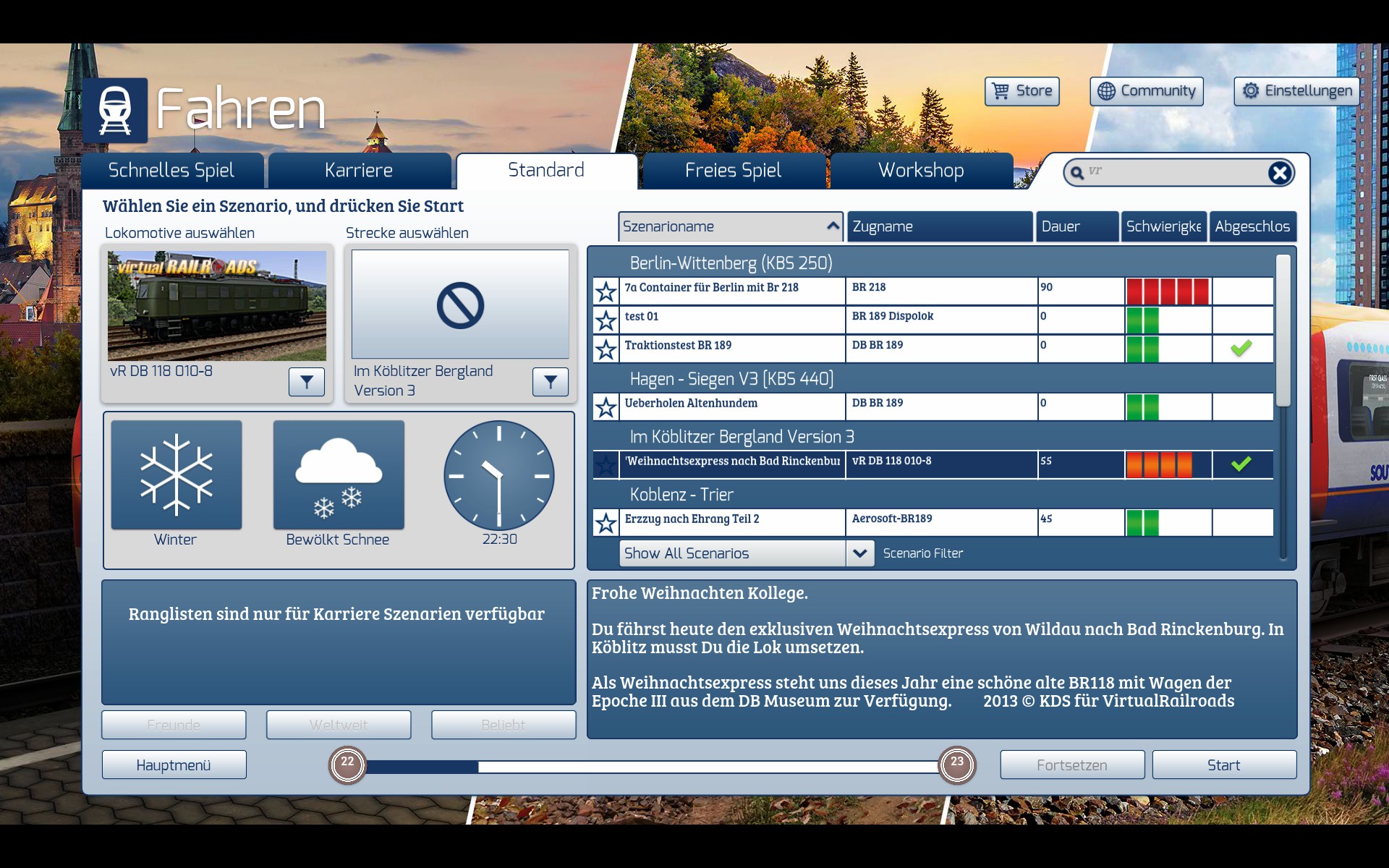1389x868 pixels.
Task: Open the route filter for Köblitzer Bergland
Action: (550, 382)
